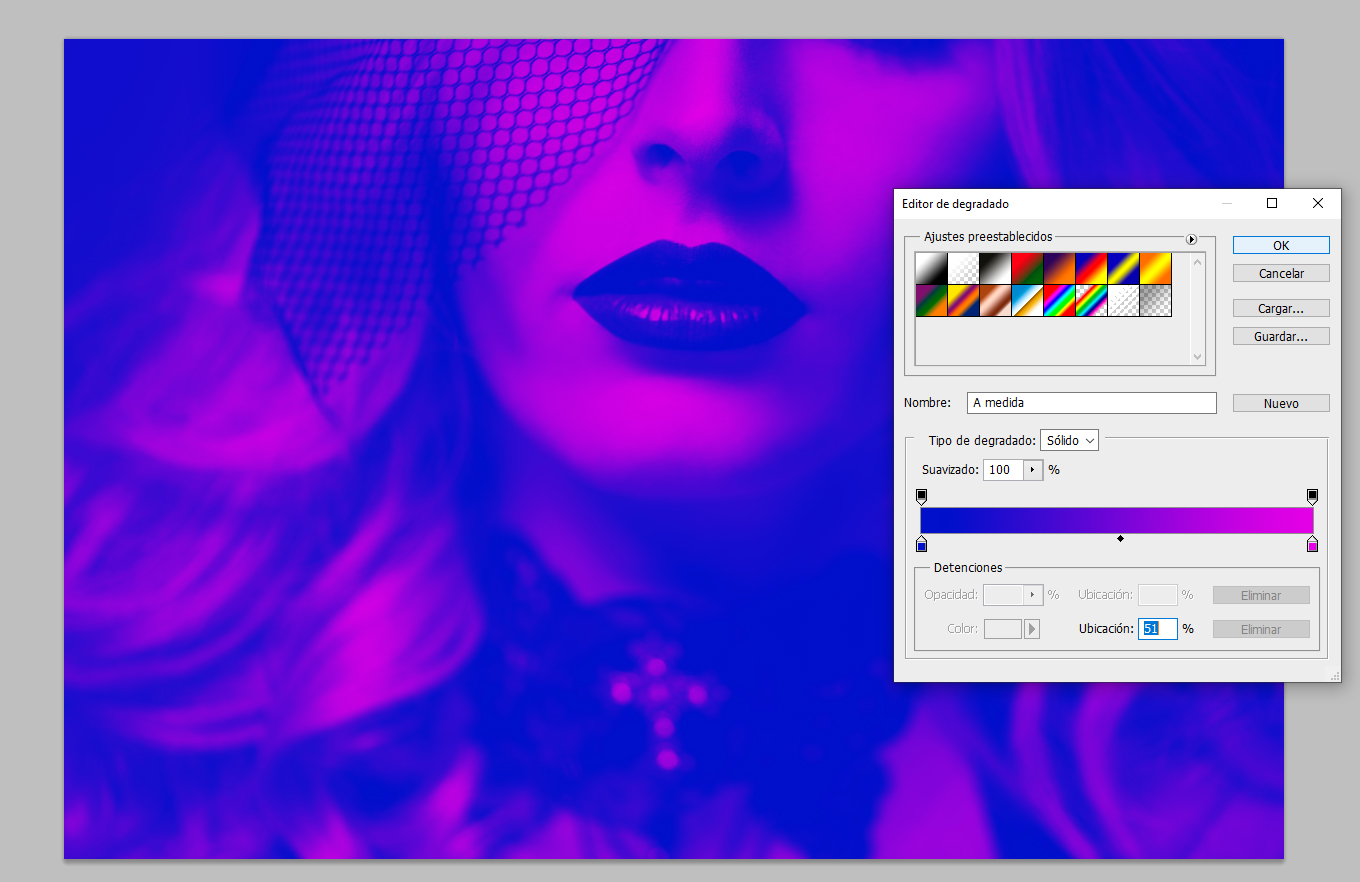Screen dimensions: 1360x882
Task: Choose the Black, White gradient preset
Action: coord(995,267)
